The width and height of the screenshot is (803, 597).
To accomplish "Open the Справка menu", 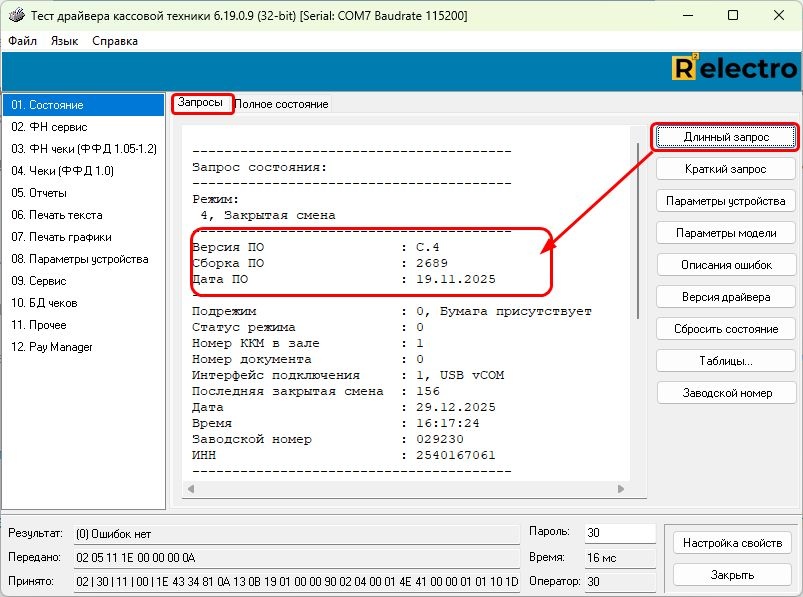I will pyautogui.click(x=115, y=41).
